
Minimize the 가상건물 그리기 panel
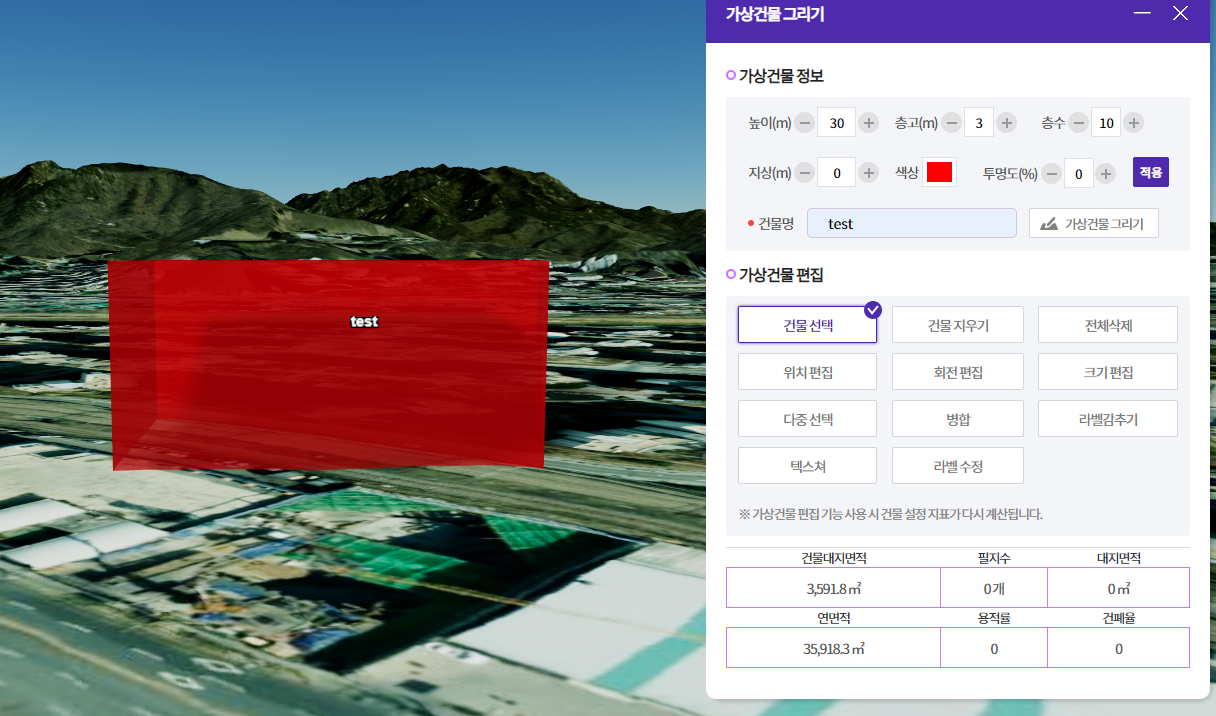[1143, 13]
